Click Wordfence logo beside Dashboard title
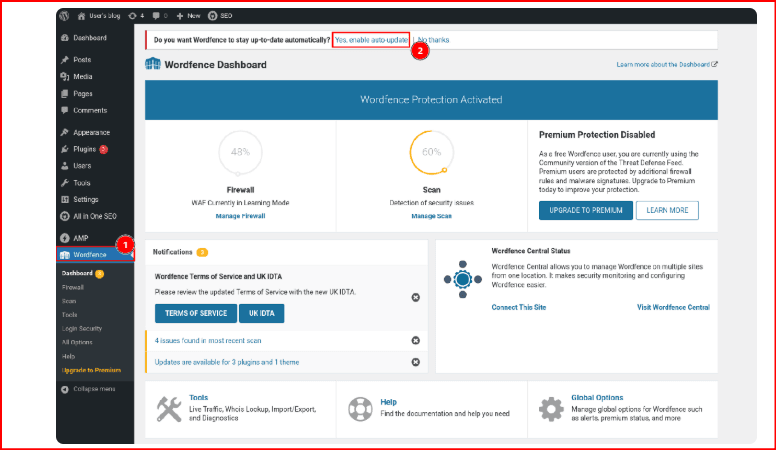 click(153, 64)
